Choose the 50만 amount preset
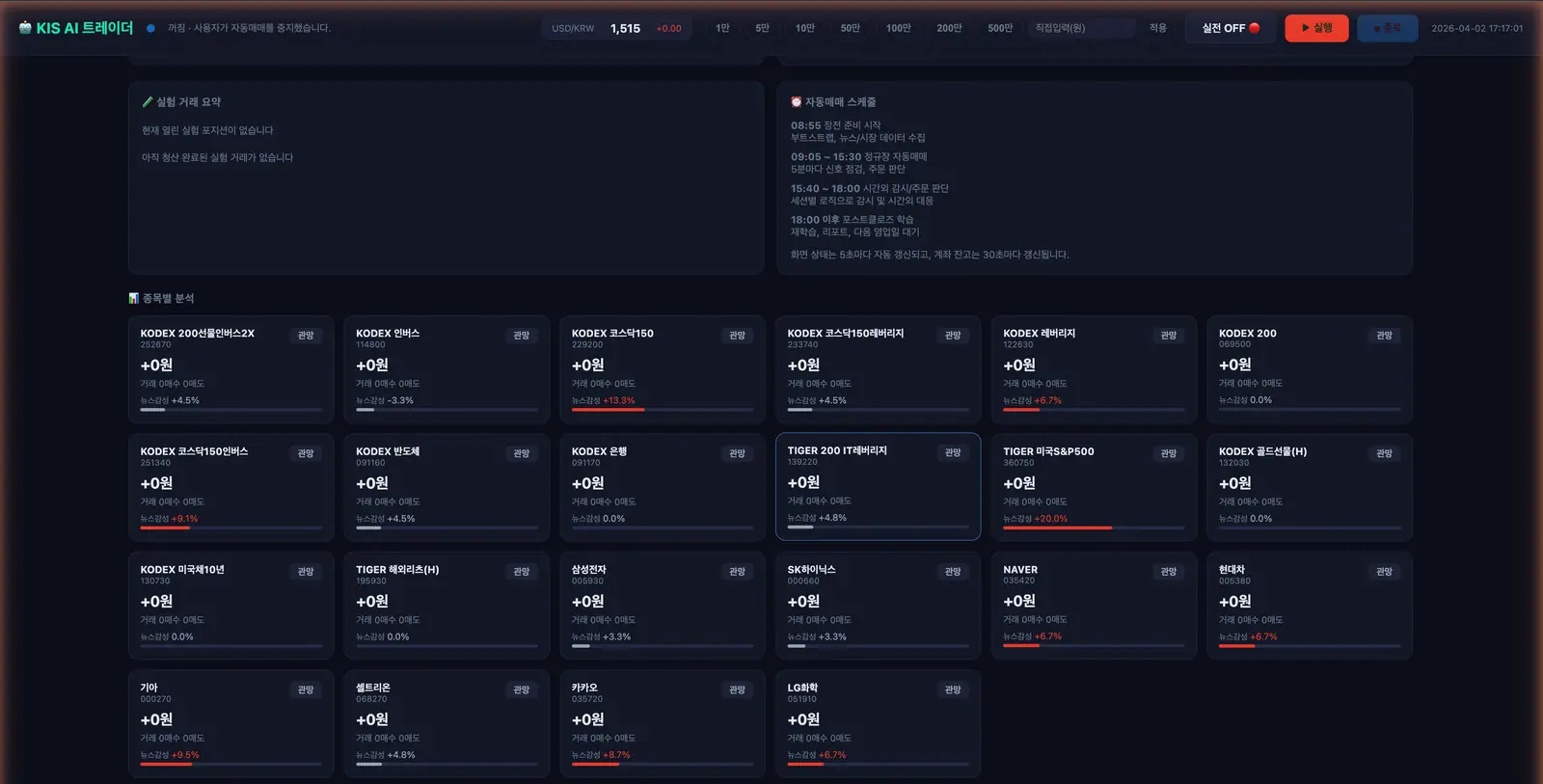This screenshot has height=784, width=1543. coord(850,28)
